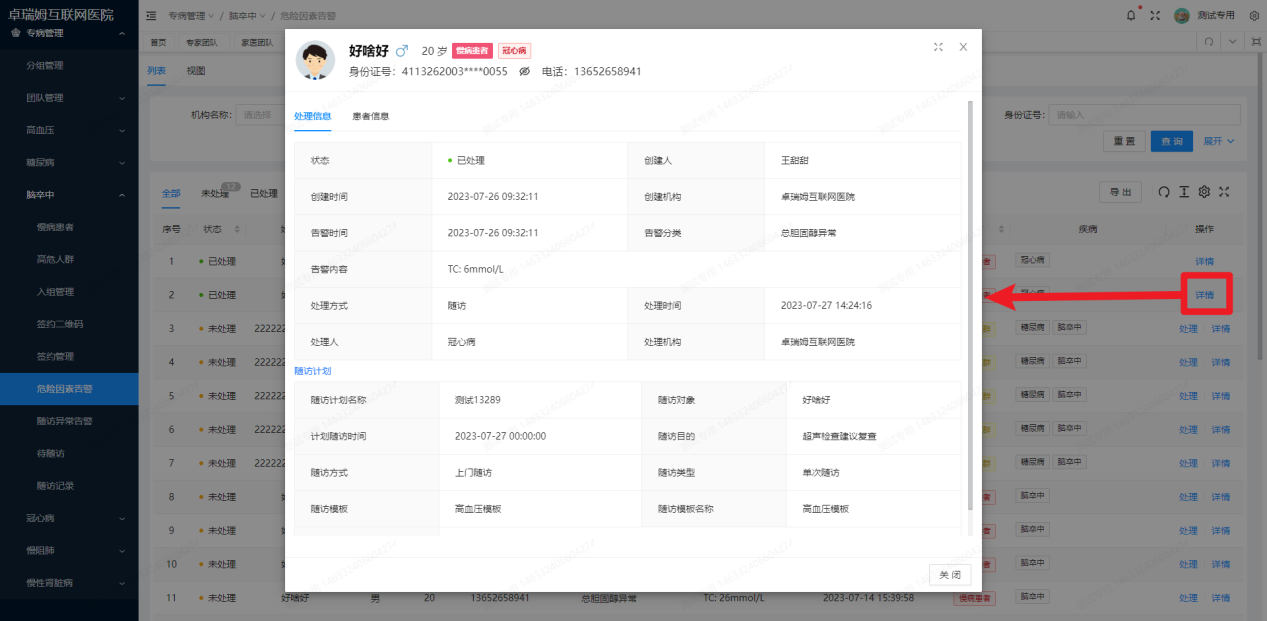Open the 专家团队 page tab
The image size is (1267, 621).
201,43
